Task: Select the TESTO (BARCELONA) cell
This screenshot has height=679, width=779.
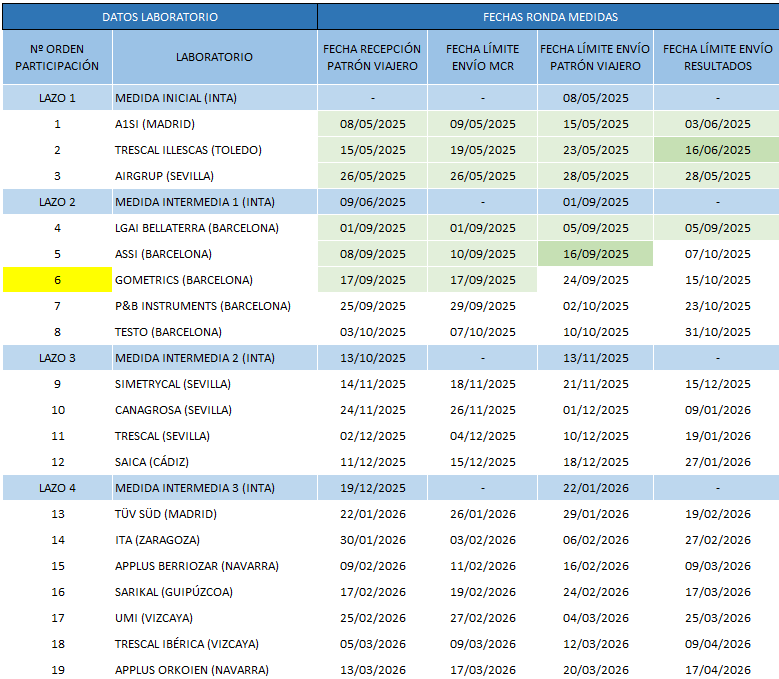Action: [x=215, y=332]
